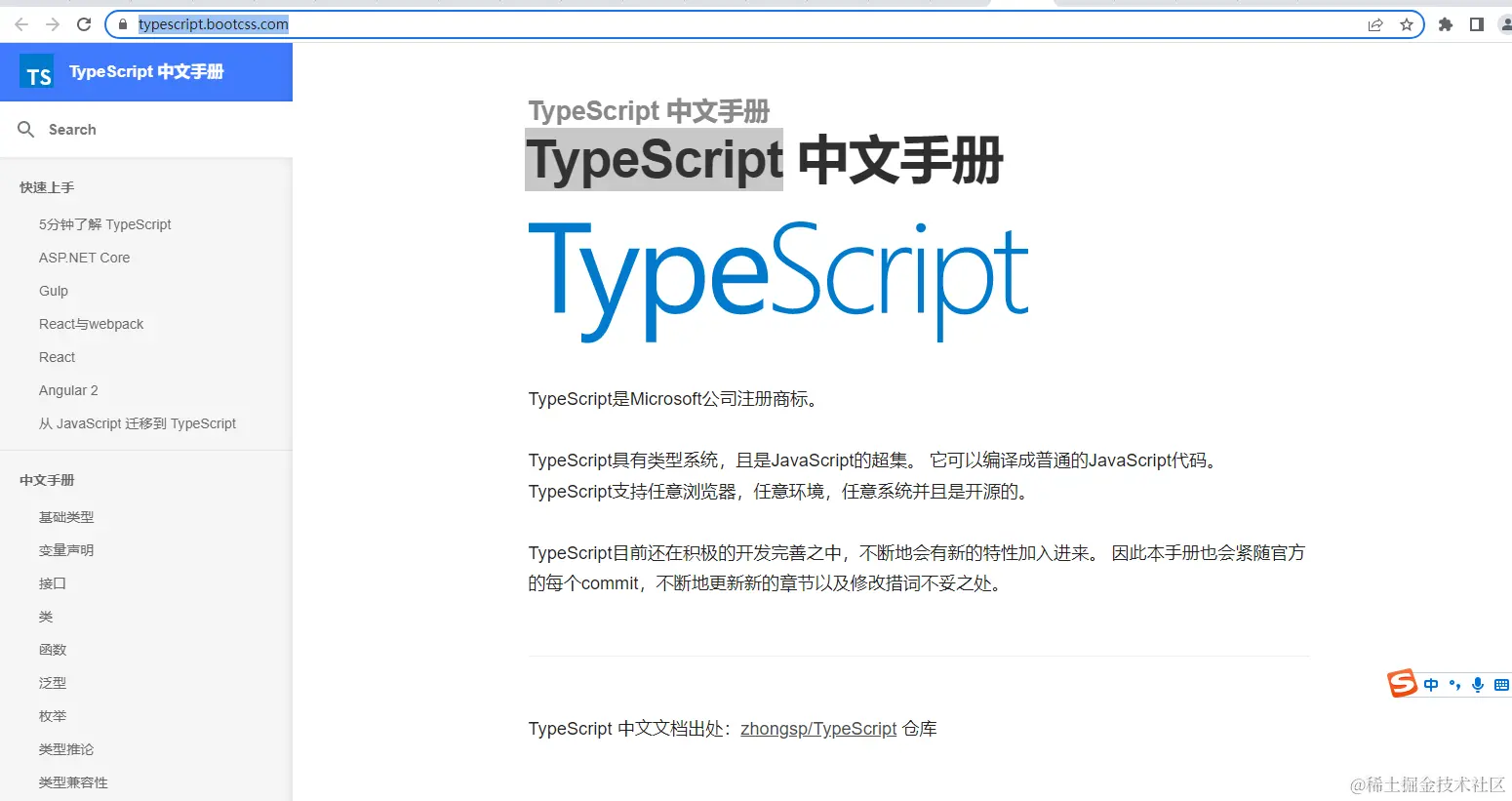
Task: Click the search magnifier icon
Action: pyautogui.click(x=26, y=129)
